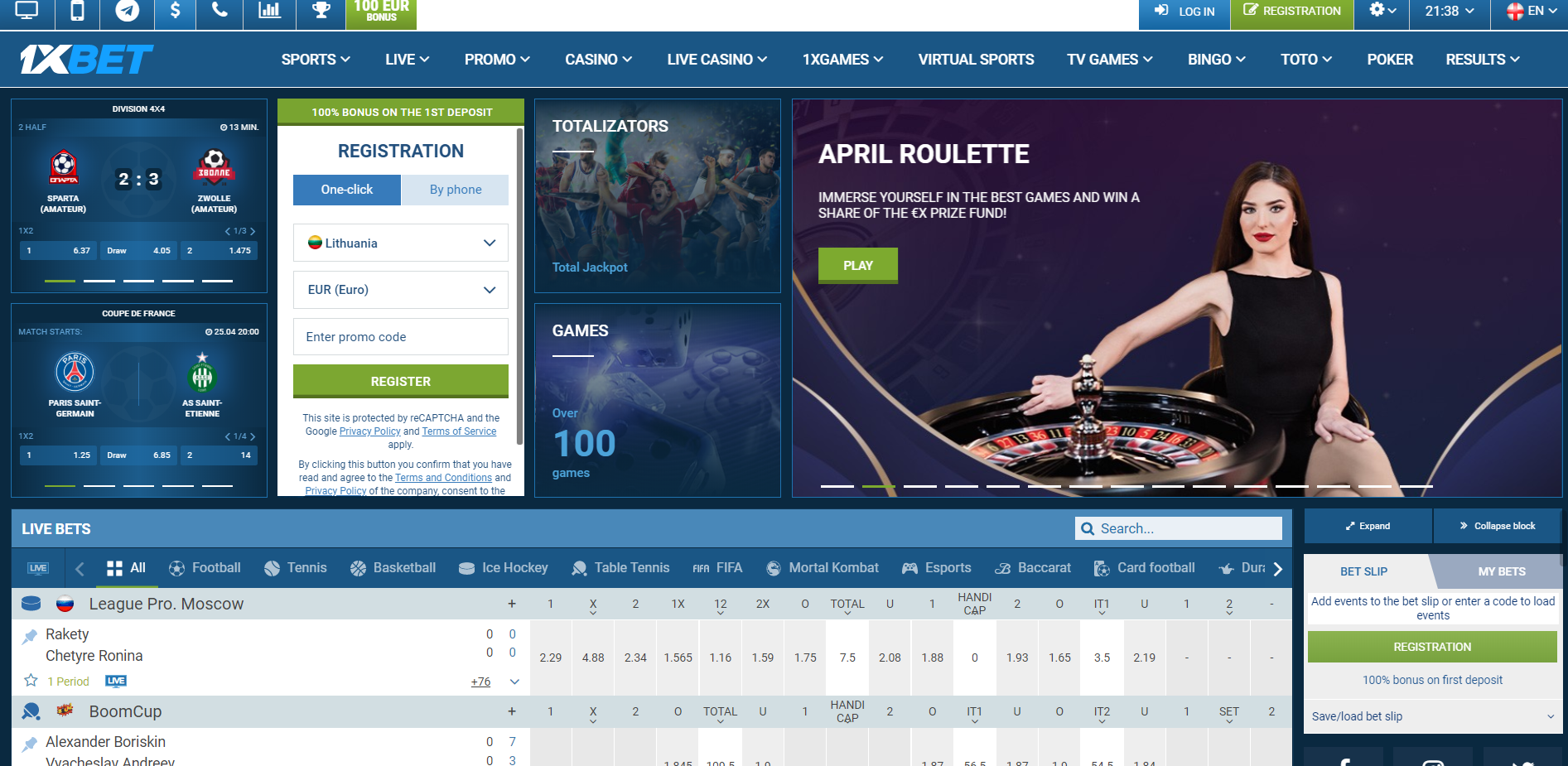Screen dimensions: 1568x766
Task: Open the Telegram icon in top bar
Action: pos(127,11)
